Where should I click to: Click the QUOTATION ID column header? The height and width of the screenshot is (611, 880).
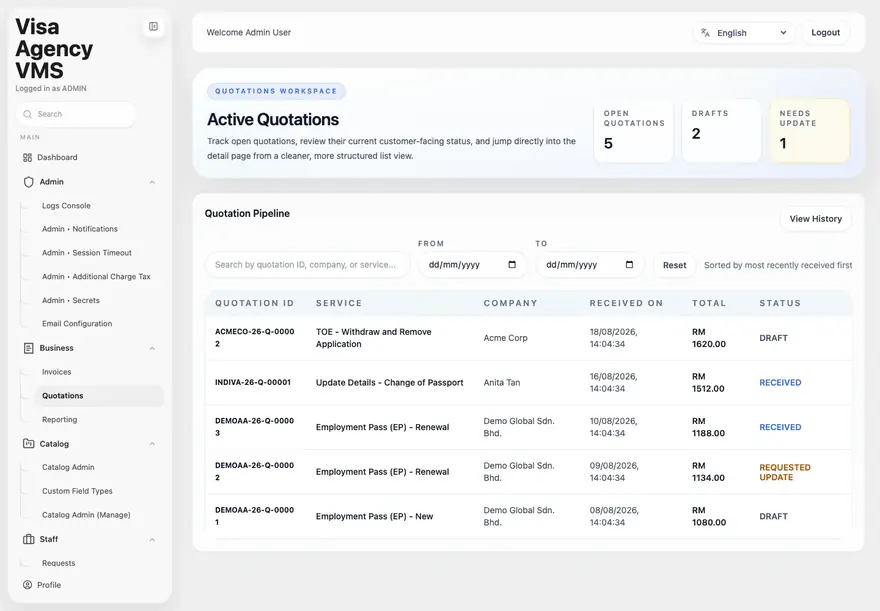254,303
